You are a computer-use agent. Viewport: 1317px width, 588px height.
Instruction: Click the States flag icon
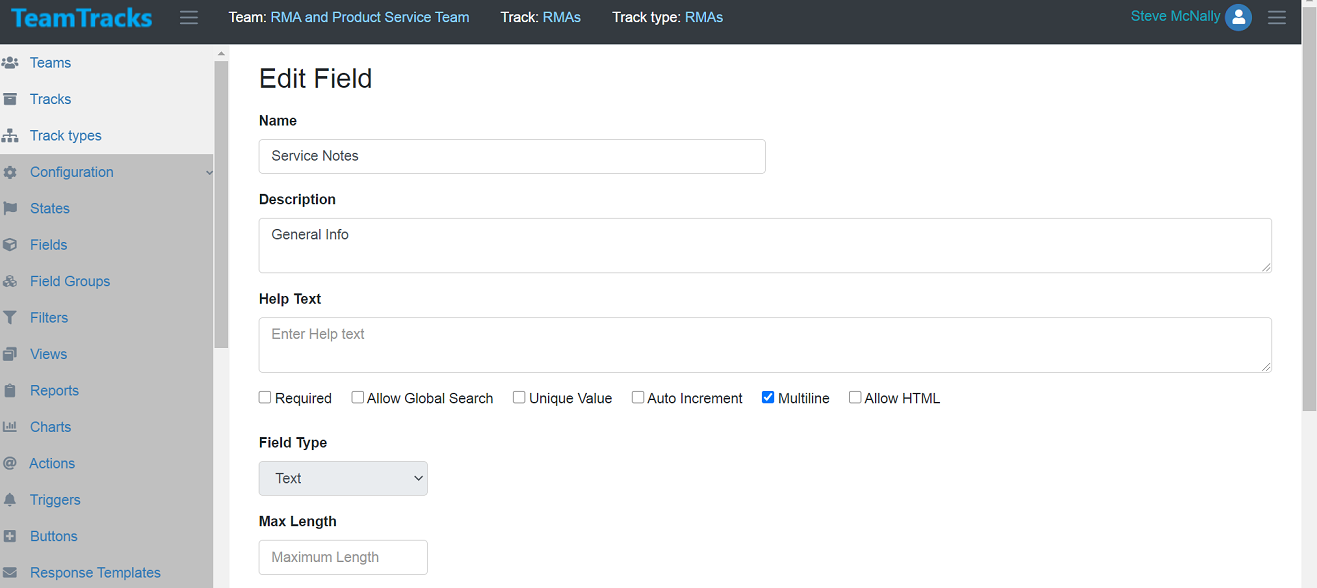[x=10, y=209]
